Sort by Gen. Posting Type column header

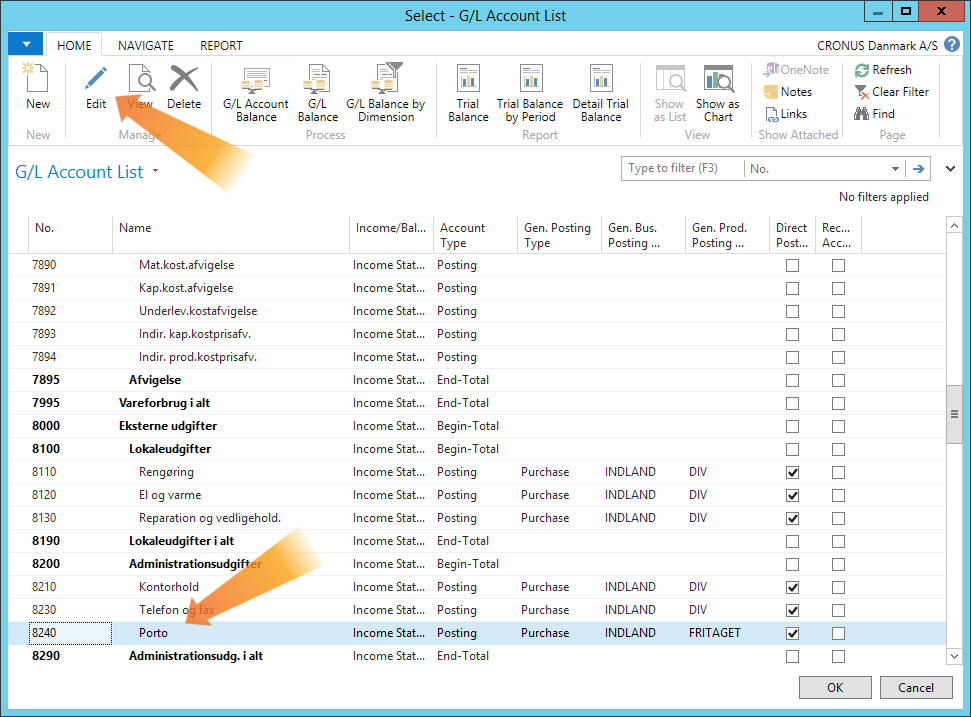pyautogui.click(x=559, y=235)
